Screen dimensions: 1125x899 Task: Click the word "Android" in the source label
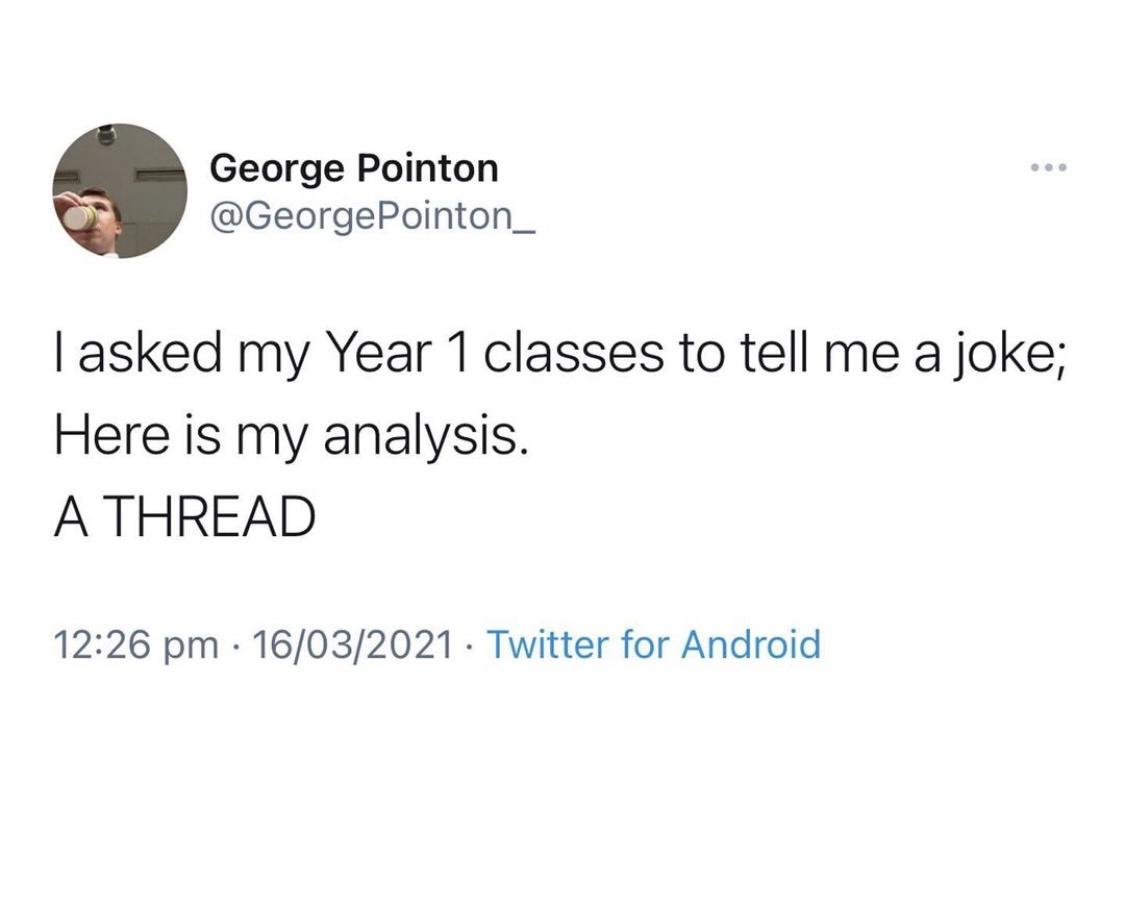(x=750, y=645)
